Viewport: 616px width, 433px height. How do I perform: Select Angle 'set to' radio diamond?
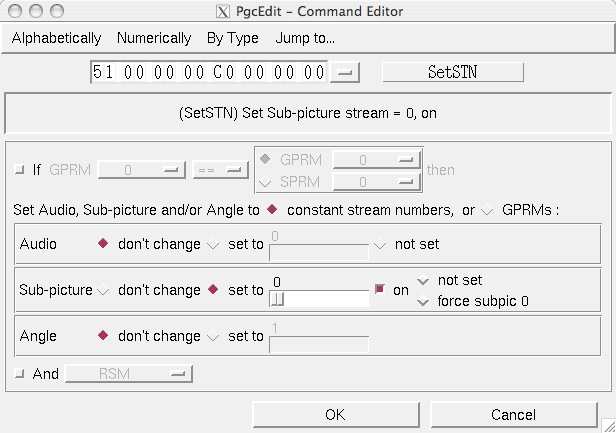(213, 336)
